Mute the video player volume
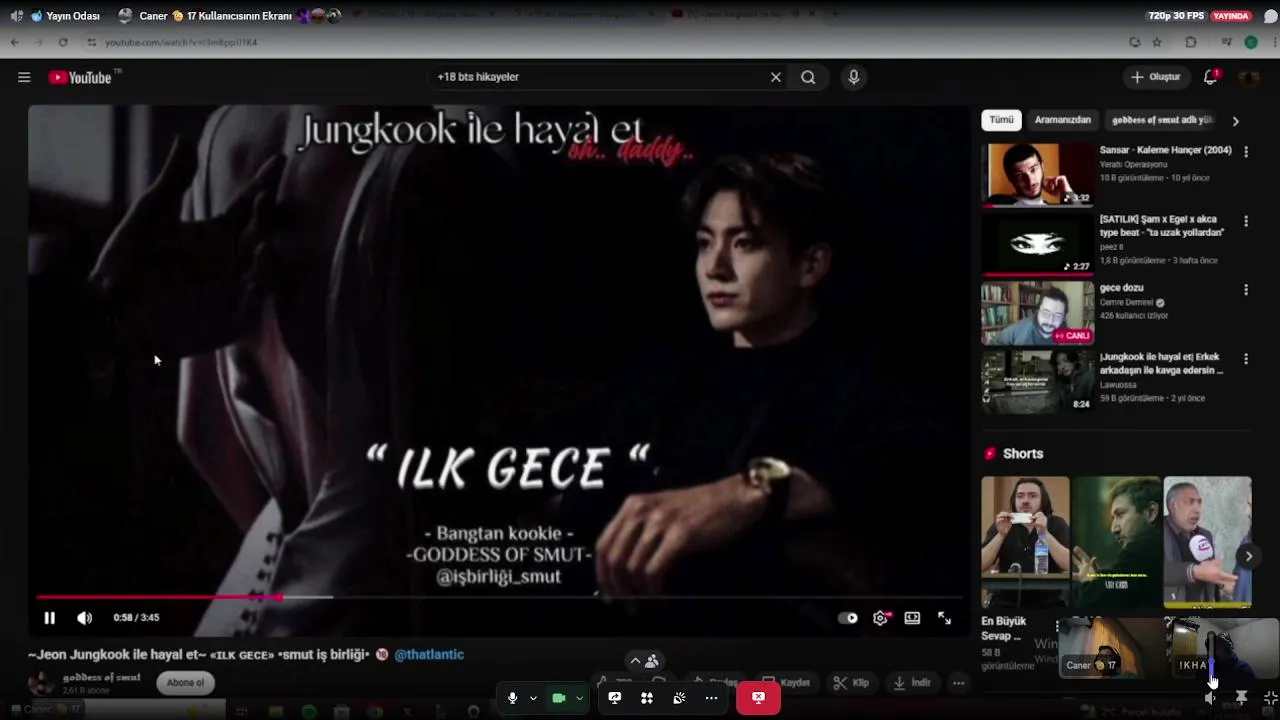This screenshot has height=720, width=1280. 85,618
